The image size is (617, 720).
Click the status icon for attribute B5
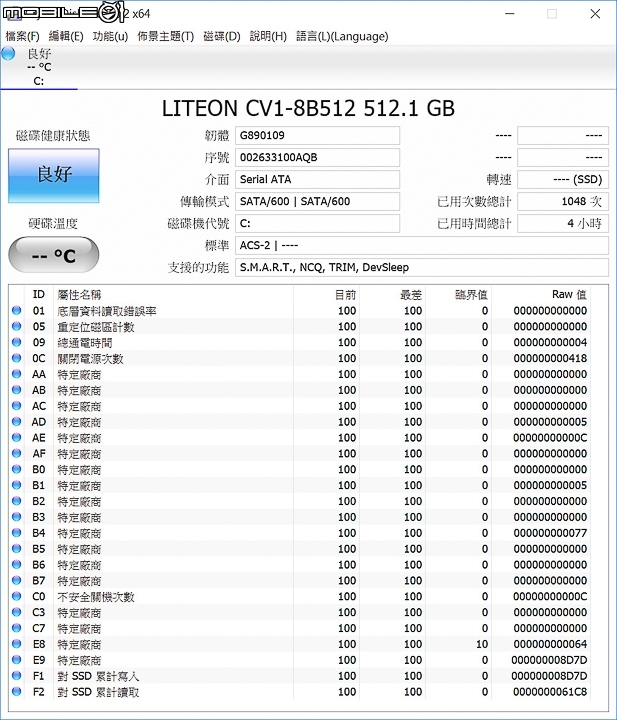(17, 549)
